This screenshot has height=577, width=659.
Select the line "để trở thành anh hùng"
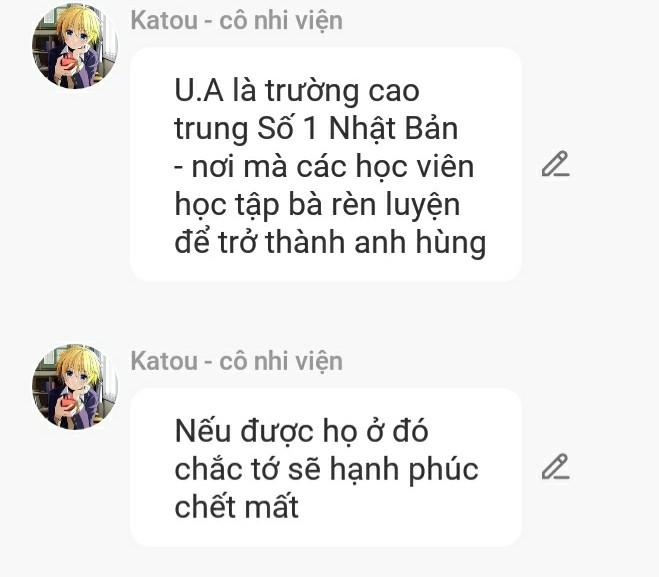330,243
